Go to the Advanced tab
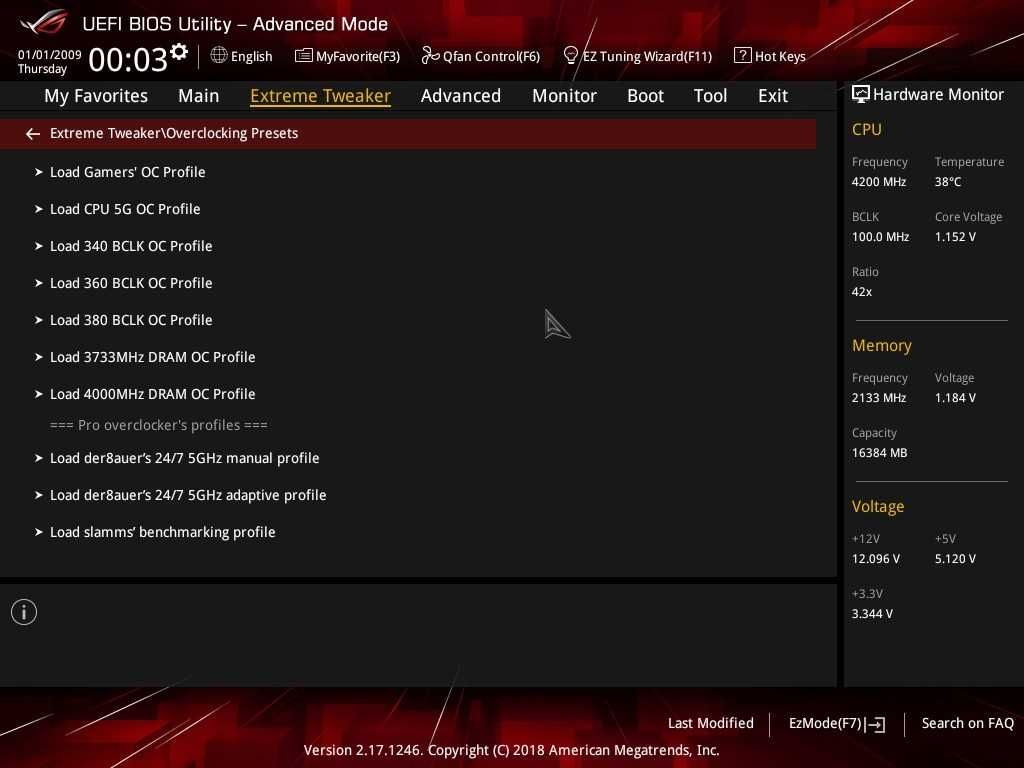1024x768 pixels. tap(460, 96)
